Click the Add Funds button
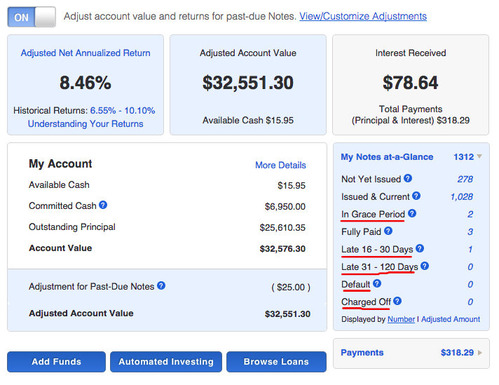 [56, 362]
